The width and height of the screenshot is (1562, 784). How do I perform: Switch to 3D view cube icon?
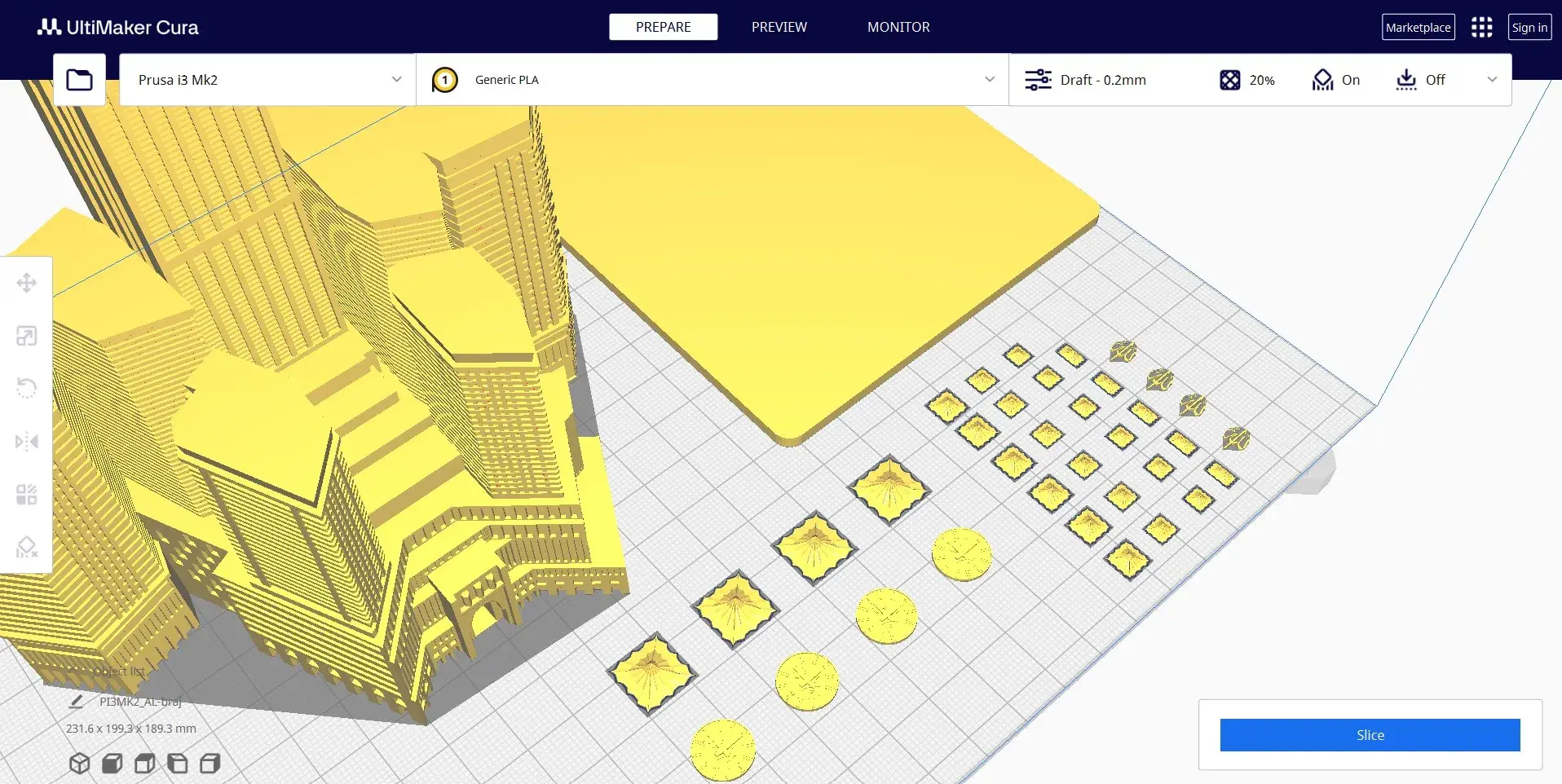[x=79, y=764]
